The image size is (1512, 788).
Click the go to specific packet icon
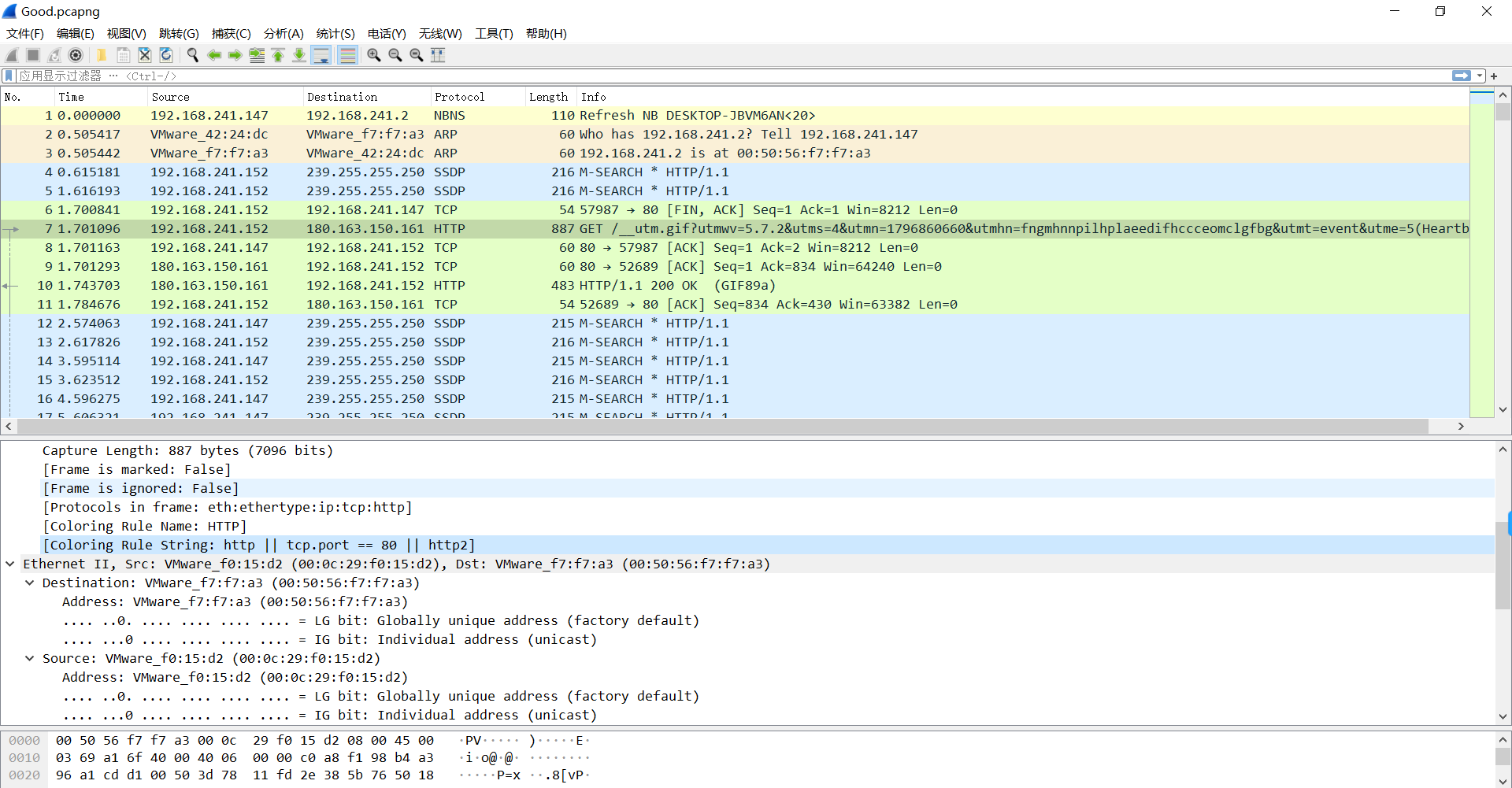257,55
